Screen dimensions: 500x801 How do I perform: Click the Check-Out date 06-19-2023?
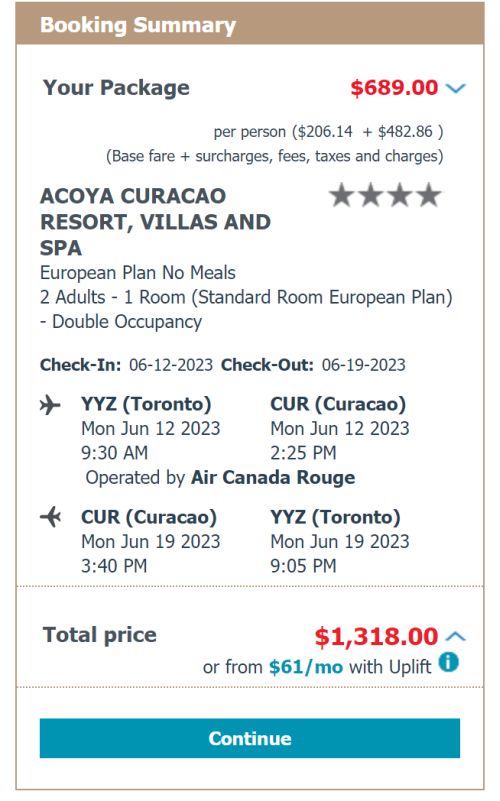pos(364,365)
